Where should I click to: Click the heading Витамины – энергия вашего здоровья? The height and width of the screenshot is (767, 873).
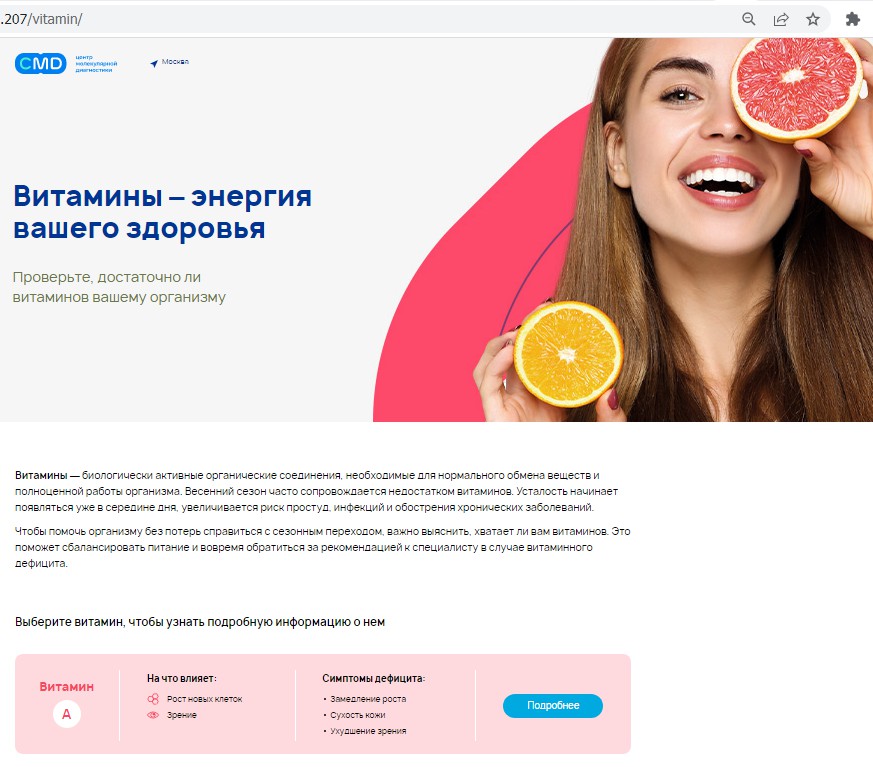click(x=162, y=212)
